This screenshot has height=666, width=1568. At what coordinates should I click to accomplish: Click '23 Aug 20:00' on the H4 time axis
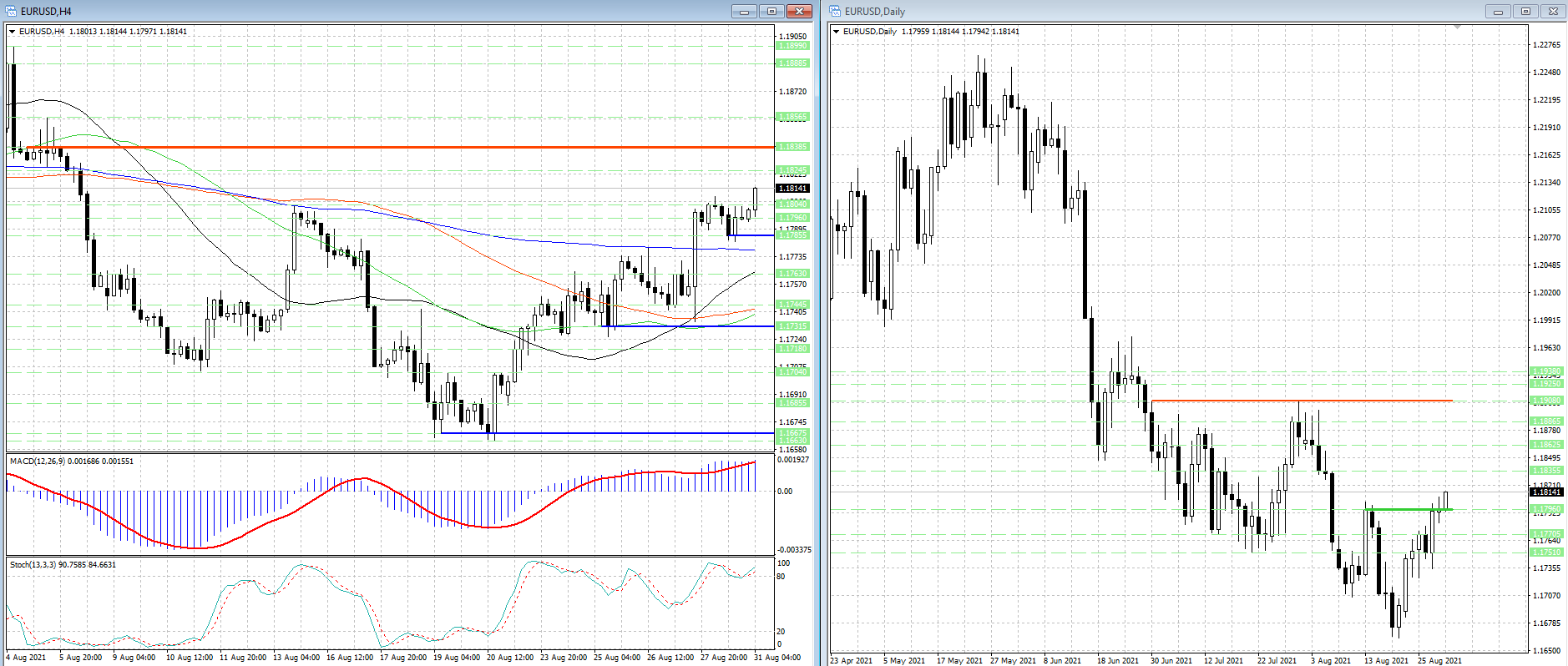pos(564,658)
